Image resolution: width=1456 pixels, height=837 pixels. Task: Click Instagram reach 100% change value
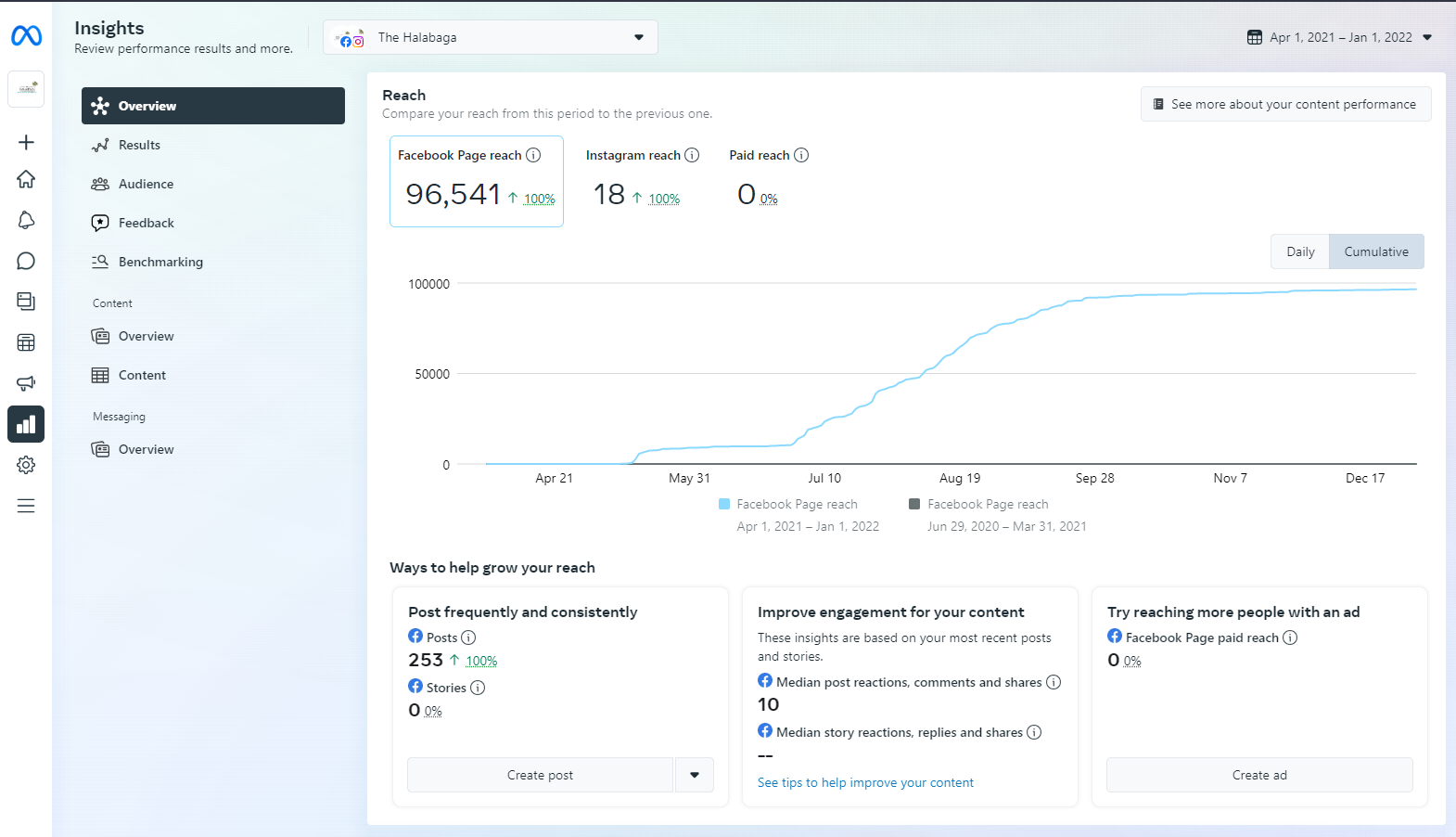pos(664,199)
